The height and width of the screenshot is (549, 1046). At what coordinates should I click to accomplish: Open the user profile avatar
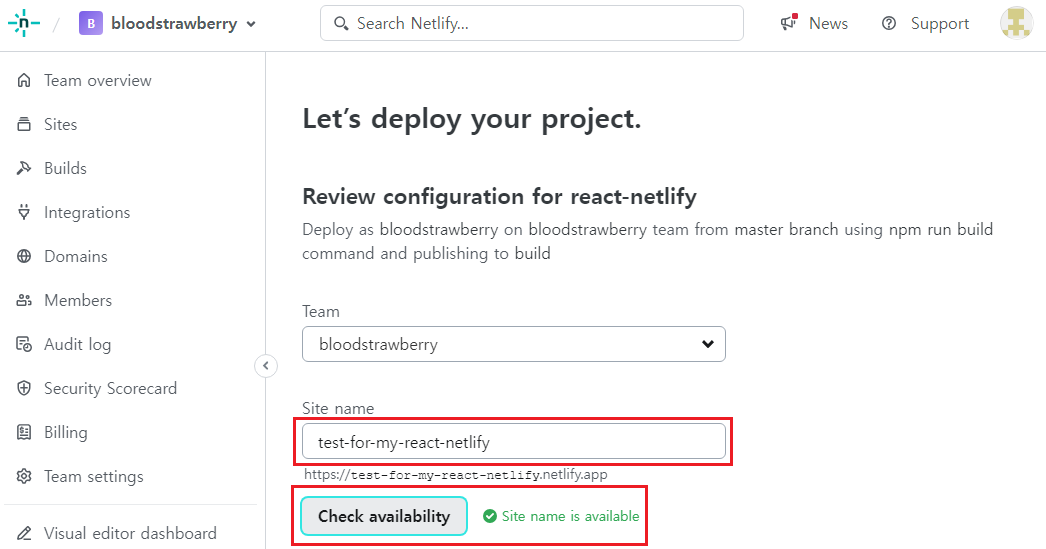pyautogui.click(x=1016, y=23)
